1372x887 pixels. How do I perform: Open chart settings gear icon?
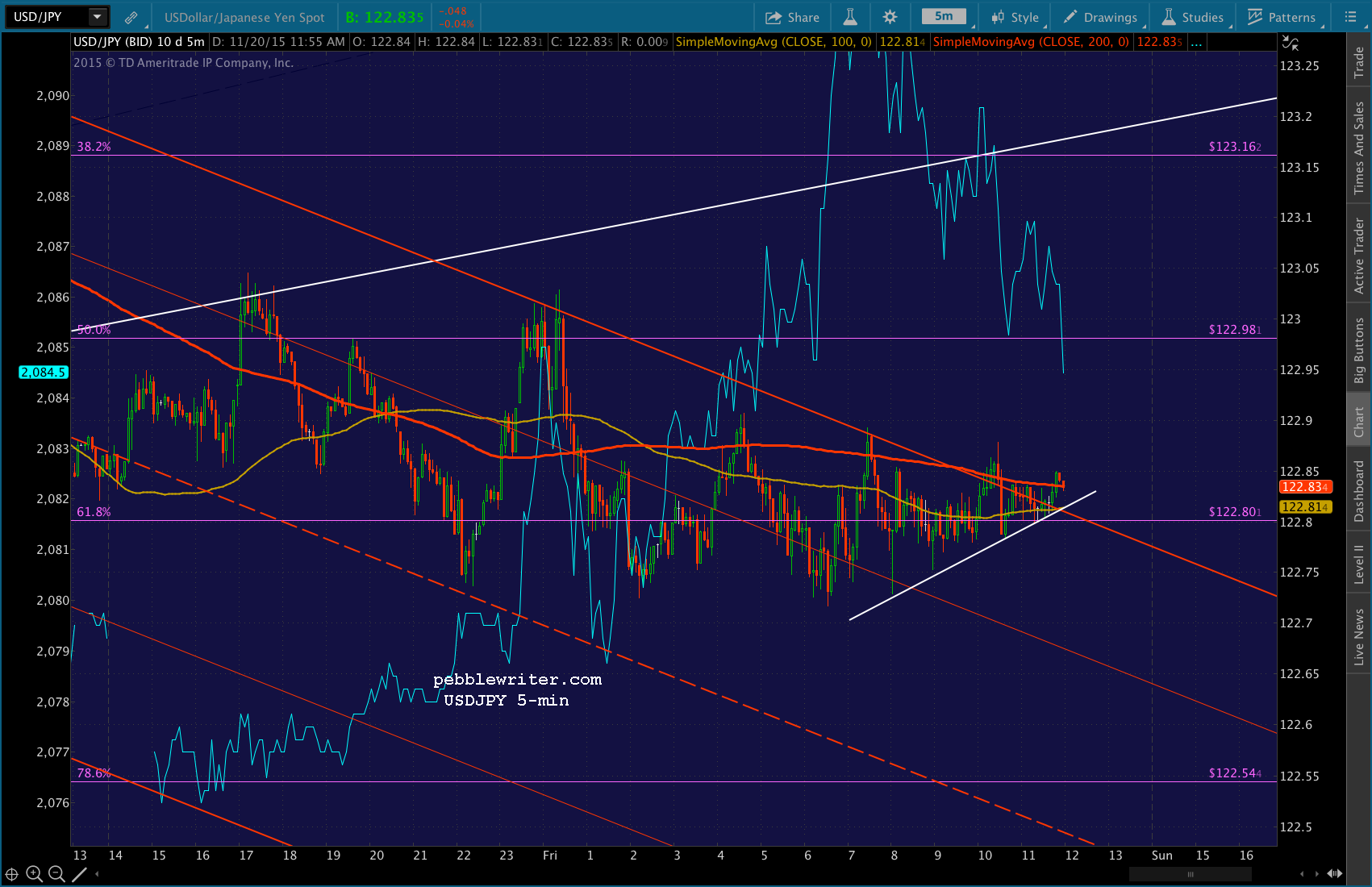point(890,17)
